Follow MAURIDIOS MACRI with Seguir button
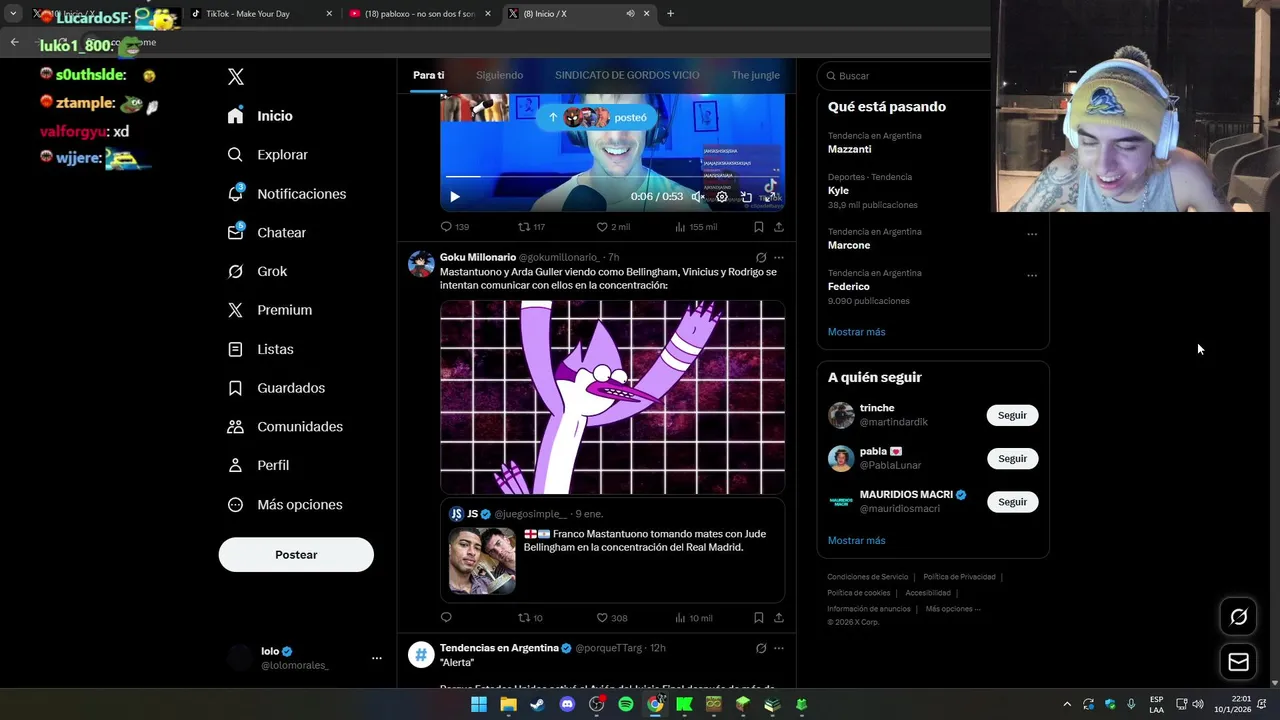This screenshot has width=1280, height=720. (1012, 502)
